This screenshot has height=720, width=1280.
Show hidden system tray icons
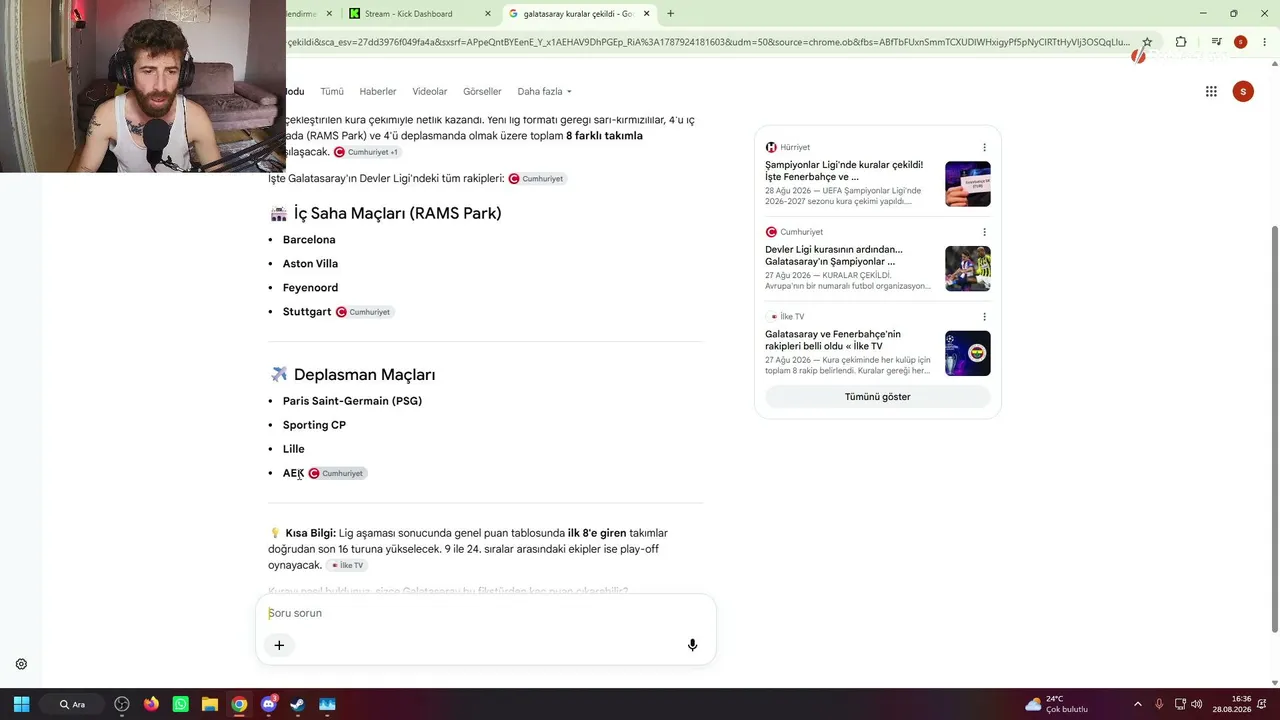[1137, 704]
